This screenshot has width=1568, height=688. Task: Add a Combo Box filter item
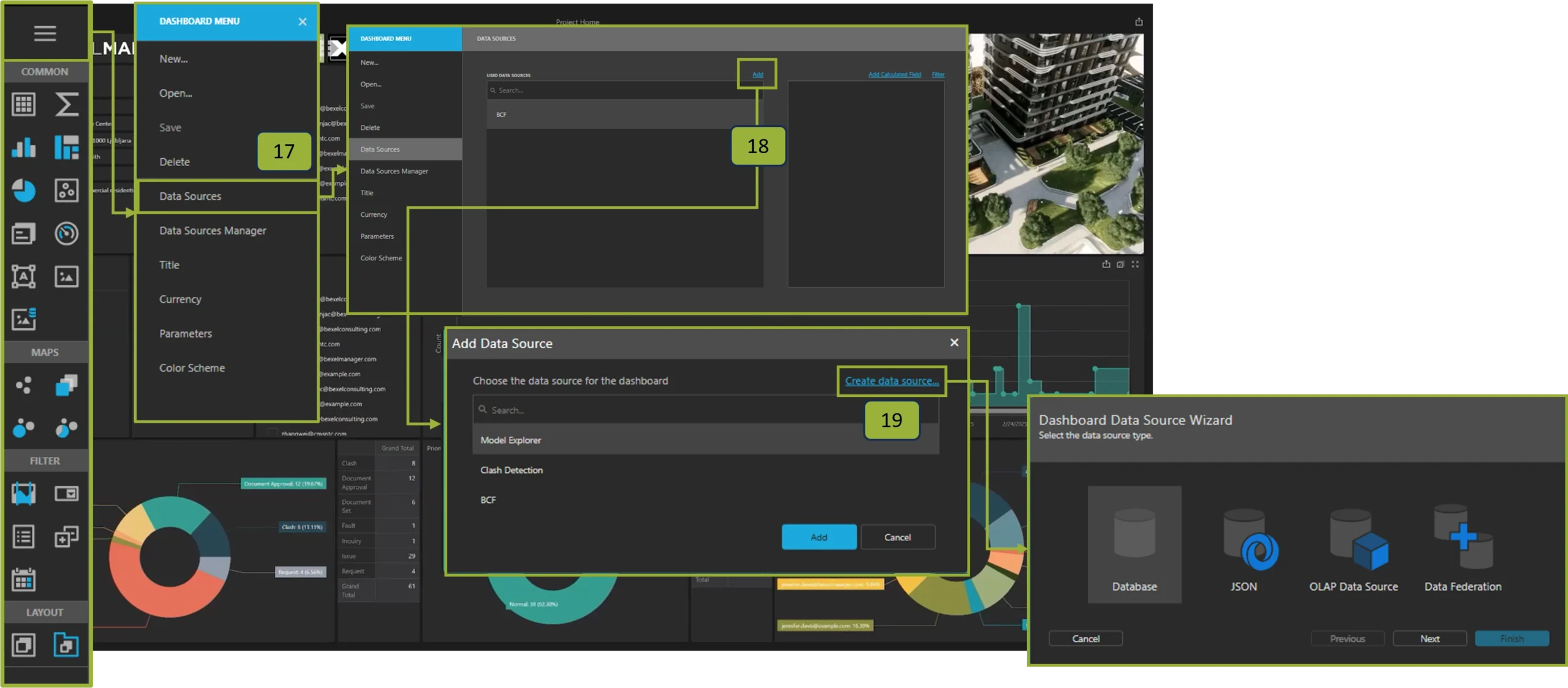tap(66, 493)
